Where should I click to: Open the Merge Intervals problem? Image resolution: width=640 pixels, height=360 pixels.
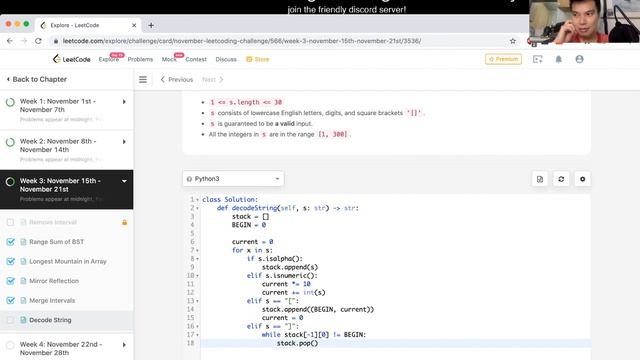(x=52, y=300)
